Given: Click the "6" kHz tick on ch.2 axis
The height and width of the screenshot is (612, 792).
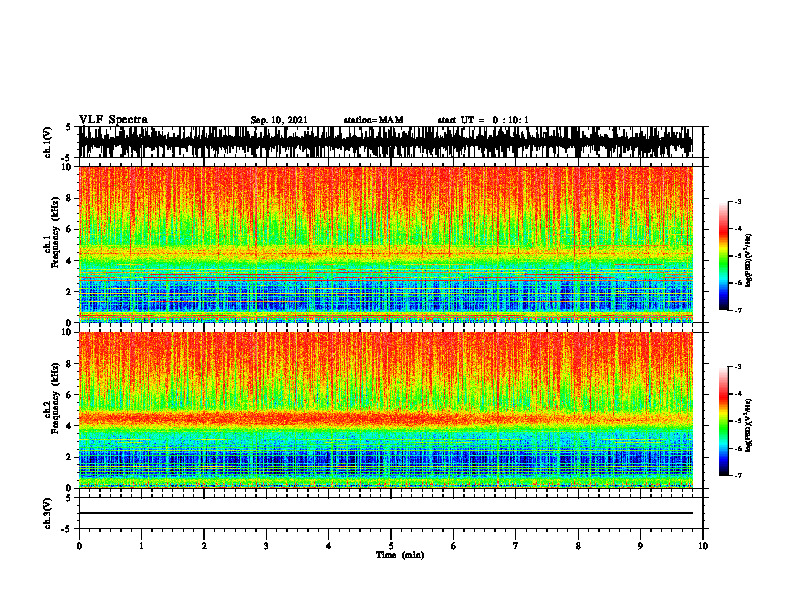Looking at the screenshot, I should [x=70, y=395].
